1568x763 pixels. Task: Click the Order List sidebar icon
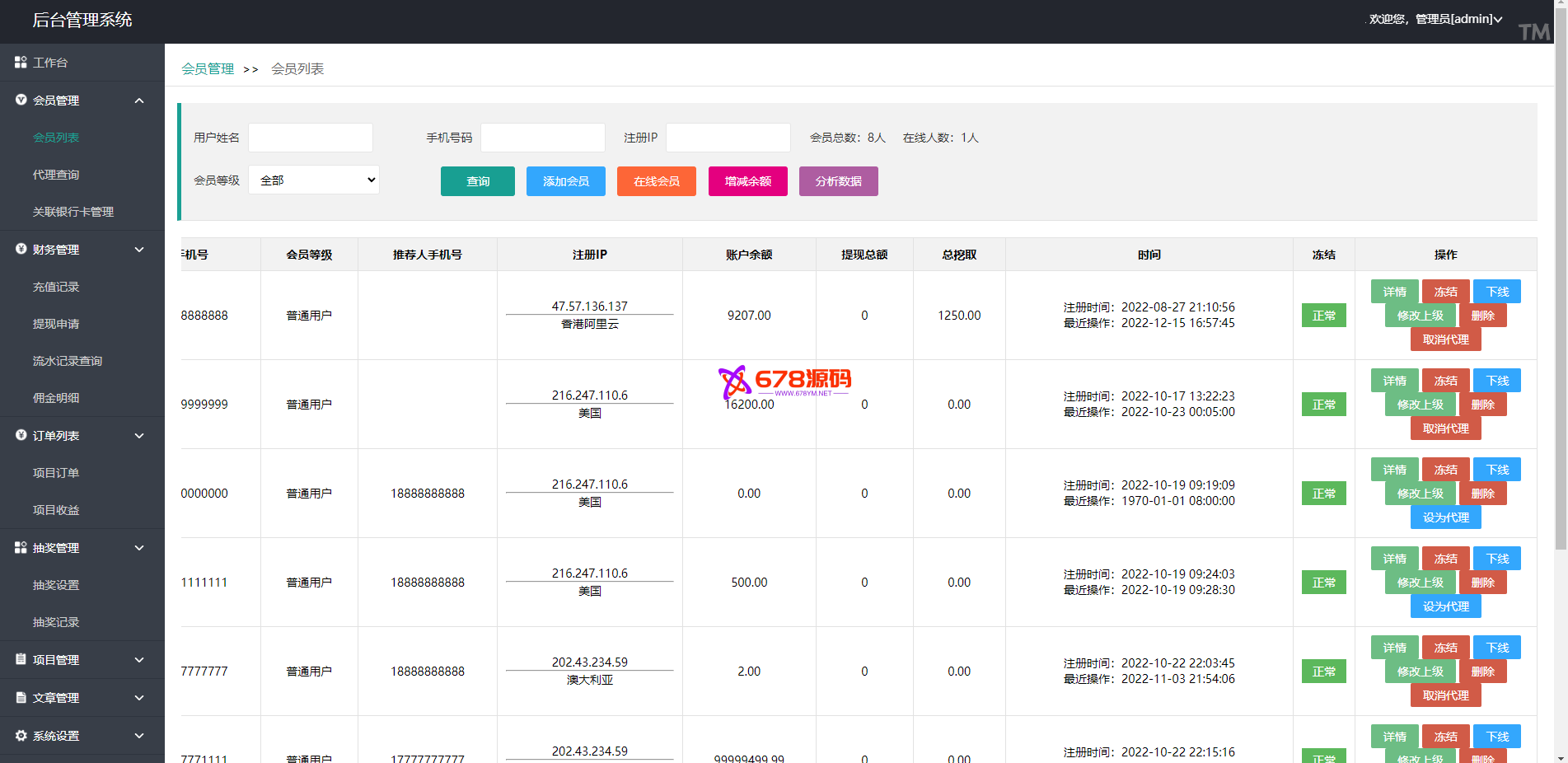[x=21, y=435]
